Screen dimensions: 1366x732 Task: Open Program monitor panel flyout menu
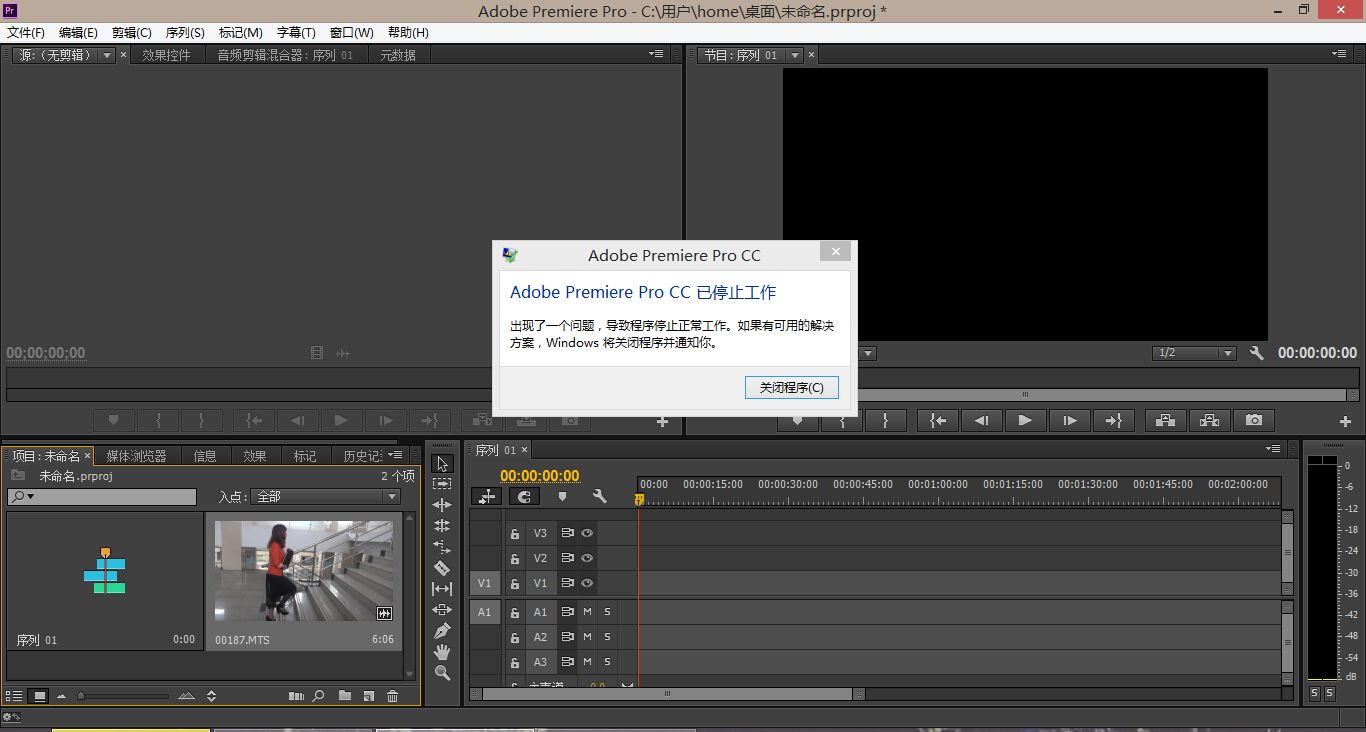pos(1339,55)
